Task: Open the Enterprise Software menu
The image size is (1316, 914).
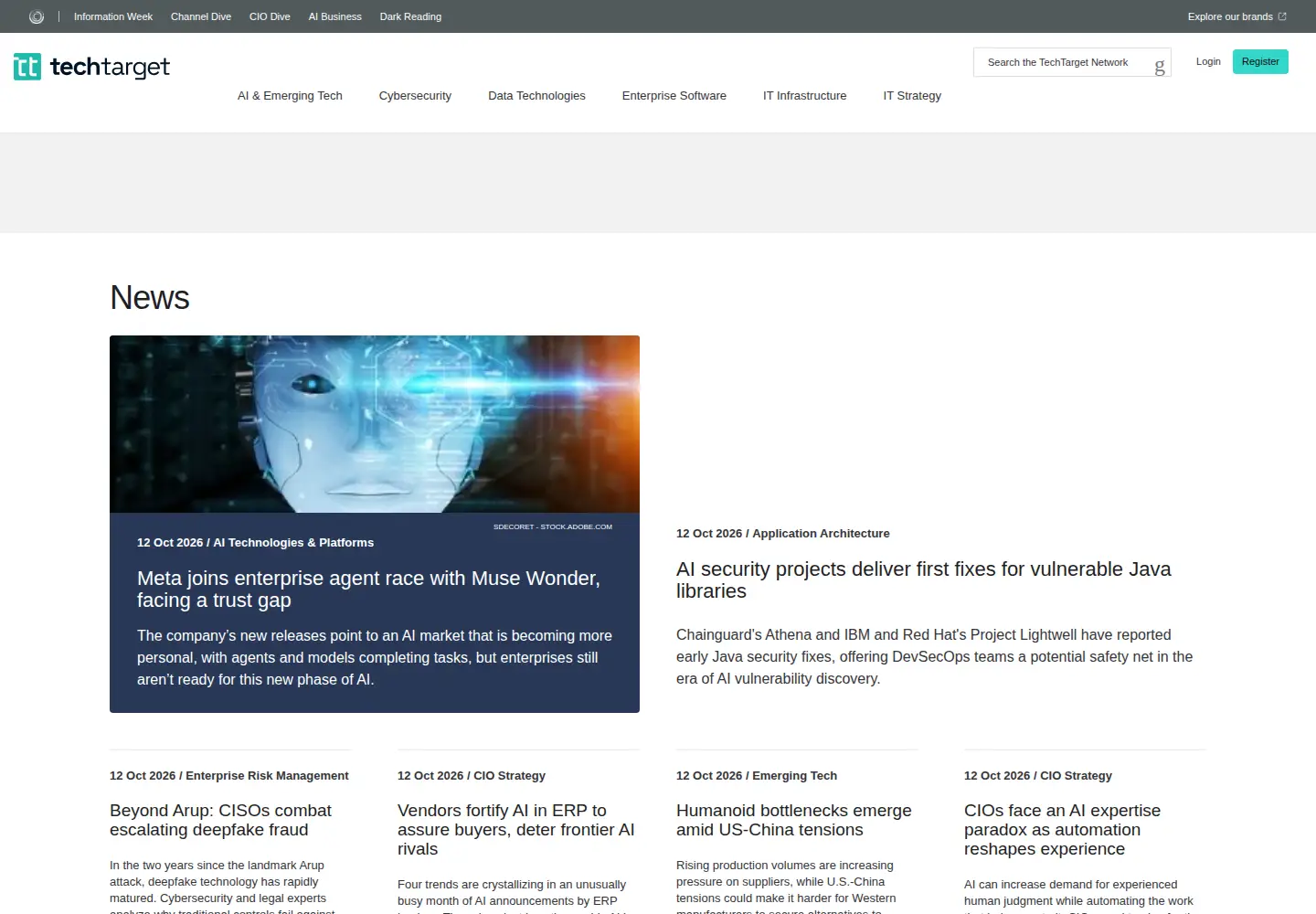Action: click(674, 95)
